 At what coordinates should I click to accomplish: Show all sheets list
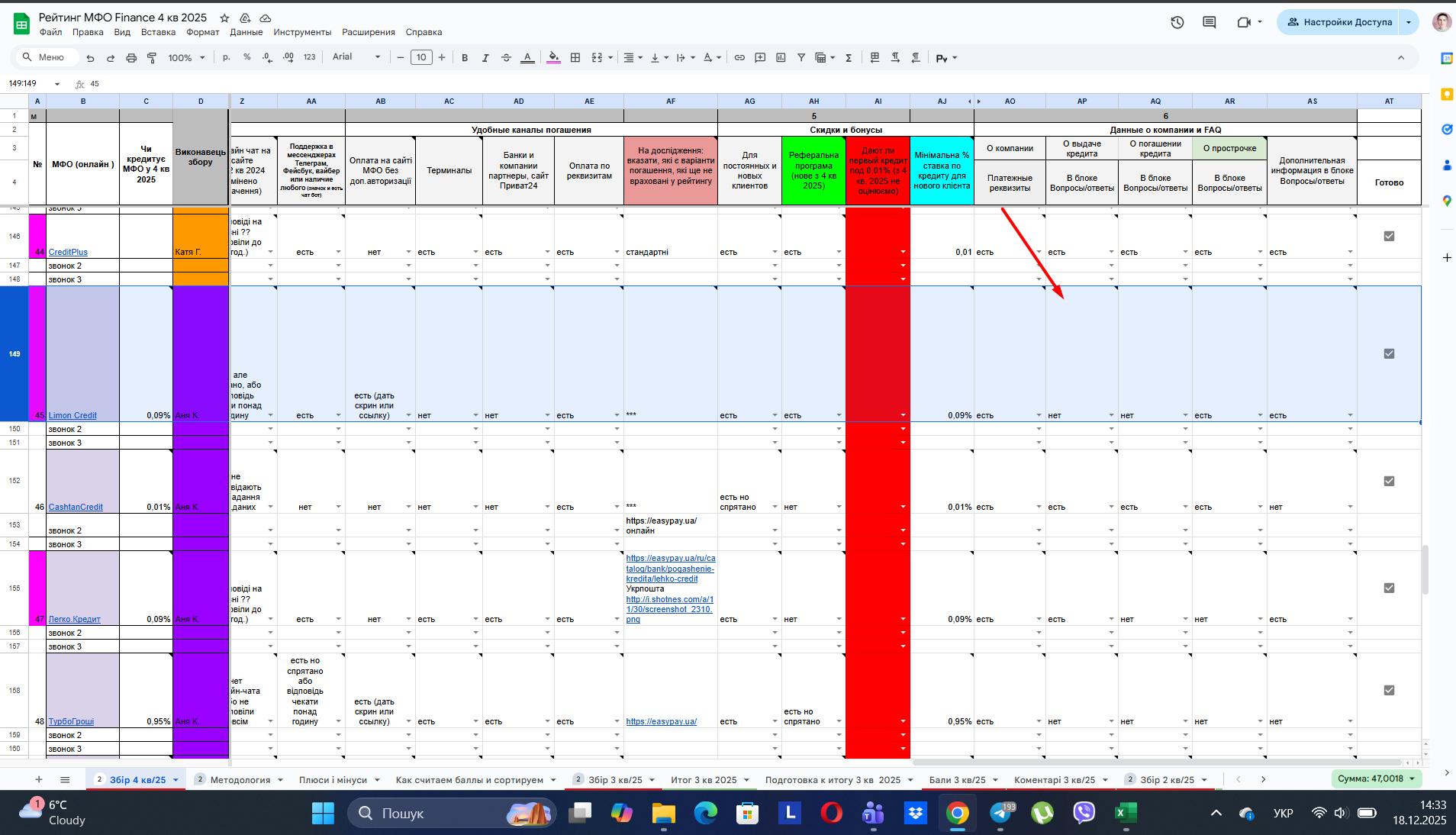tap(65, 779)
